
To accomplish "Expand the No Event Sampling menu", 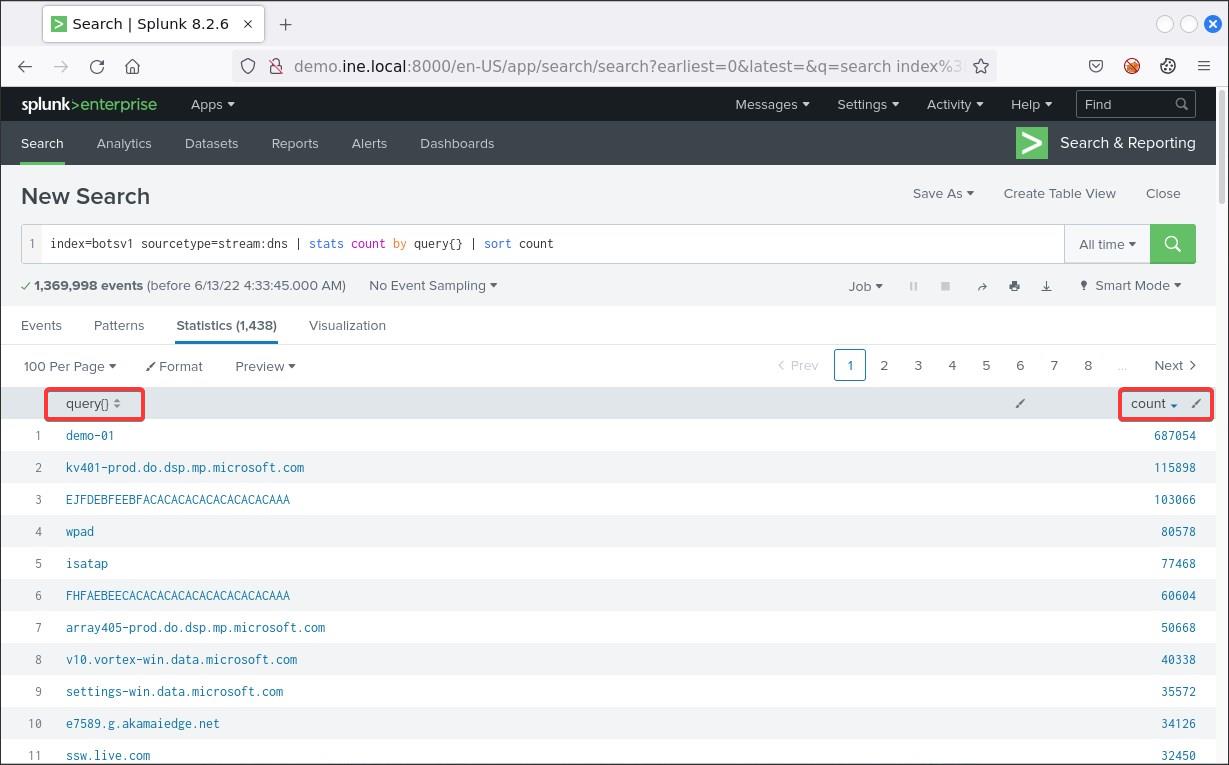I will (x=433, y=286).
